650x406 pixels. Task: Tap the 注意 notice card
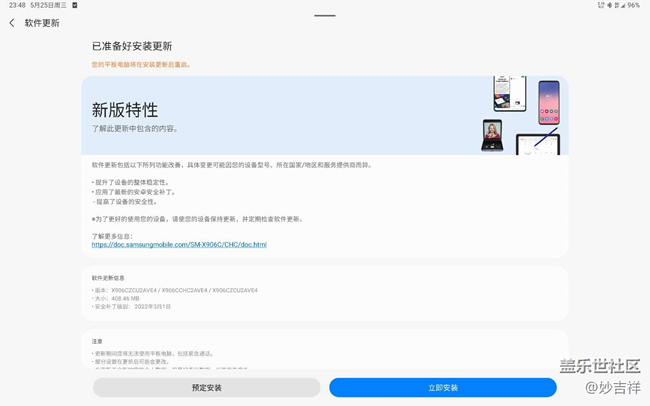tap(324, 350)
